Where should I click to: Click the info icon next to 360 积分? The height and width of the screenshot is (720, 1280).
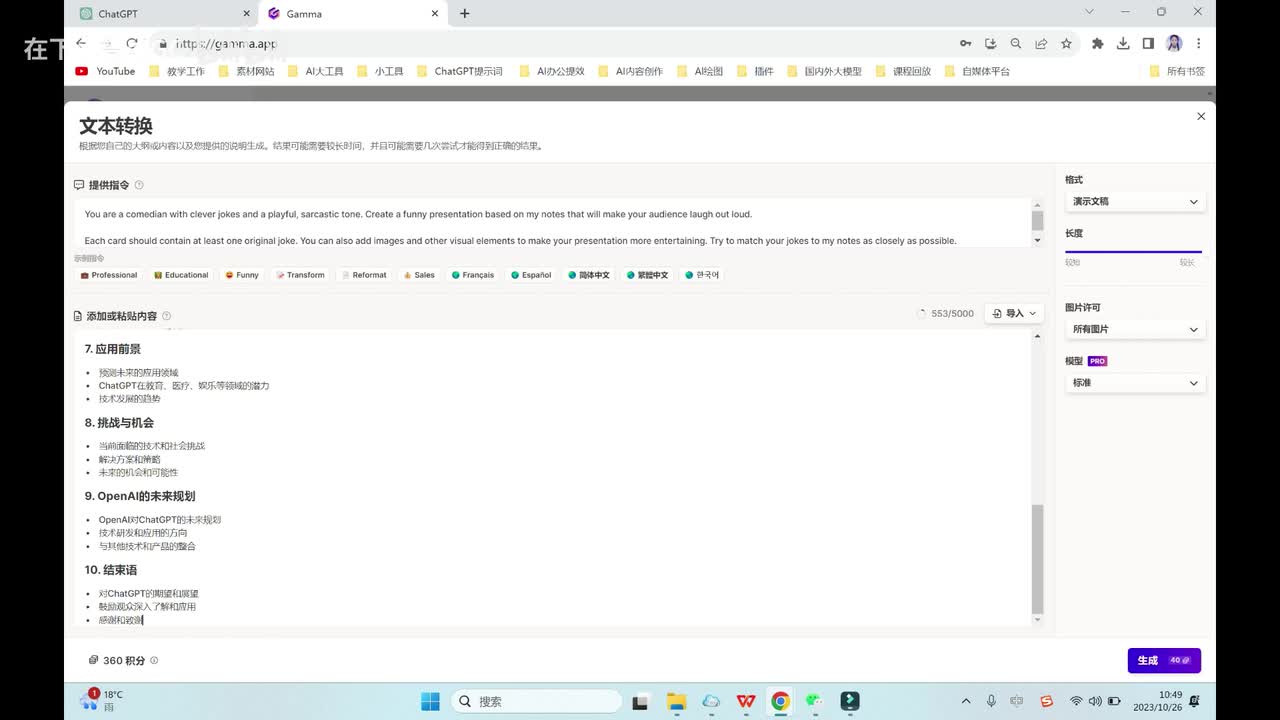pos(154,661)
